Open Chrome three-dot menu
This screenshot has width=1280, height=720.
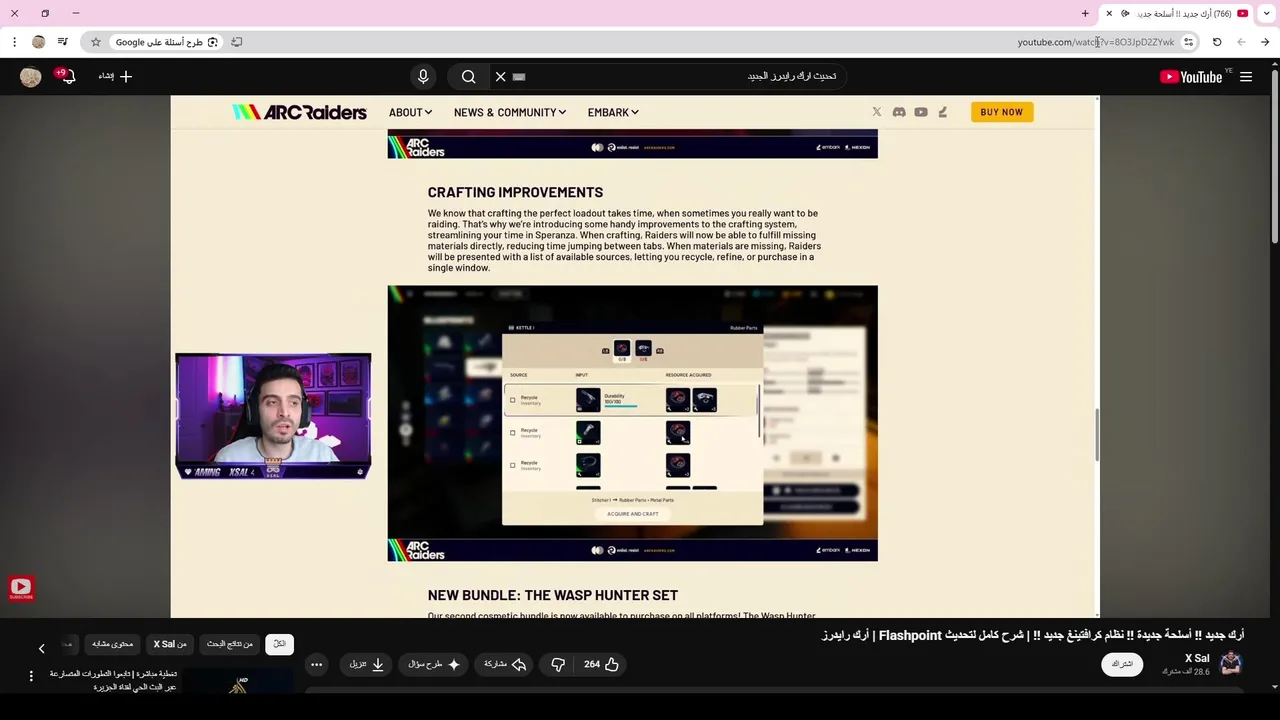click(x=14, y=42)
